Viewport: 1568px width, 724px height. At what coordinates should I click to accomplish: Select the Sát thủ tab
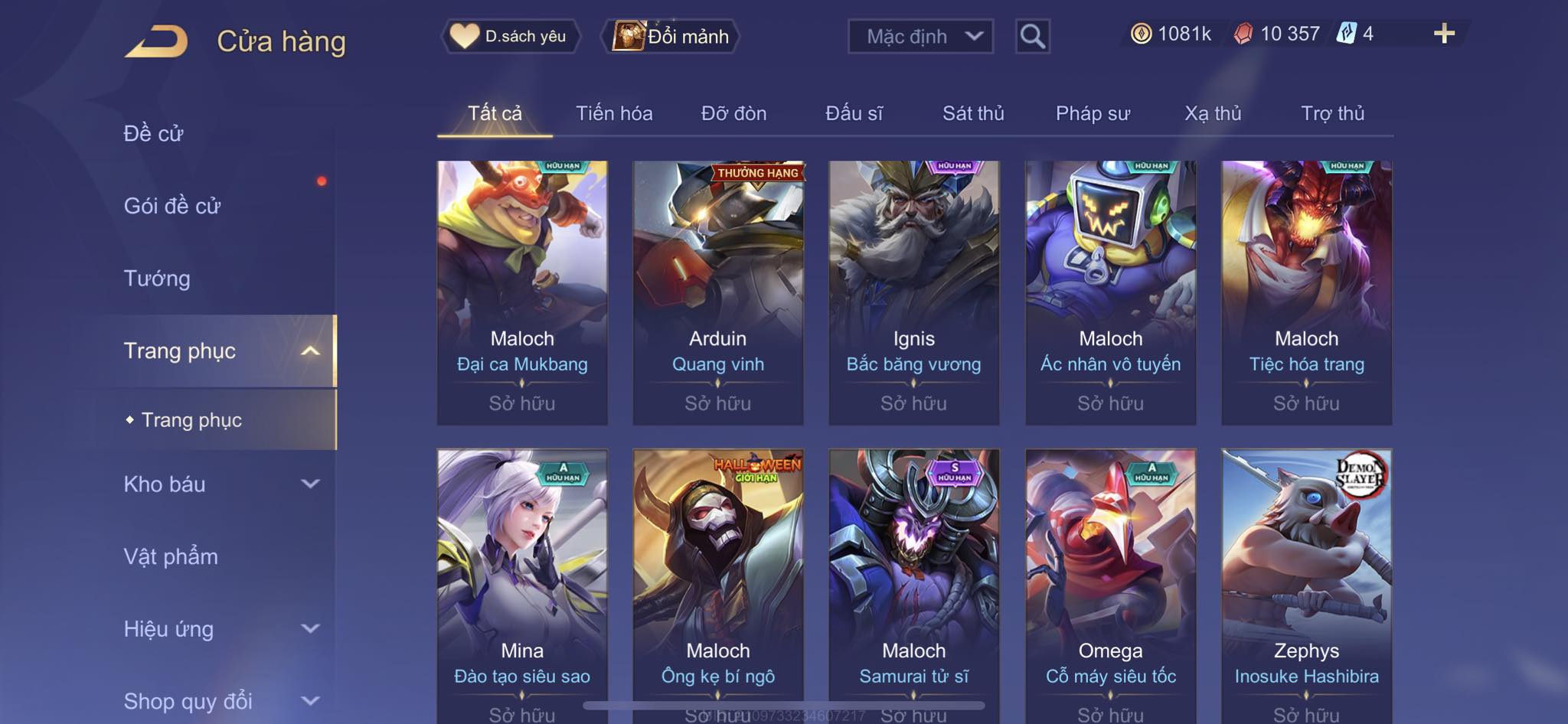pos(973,113)
